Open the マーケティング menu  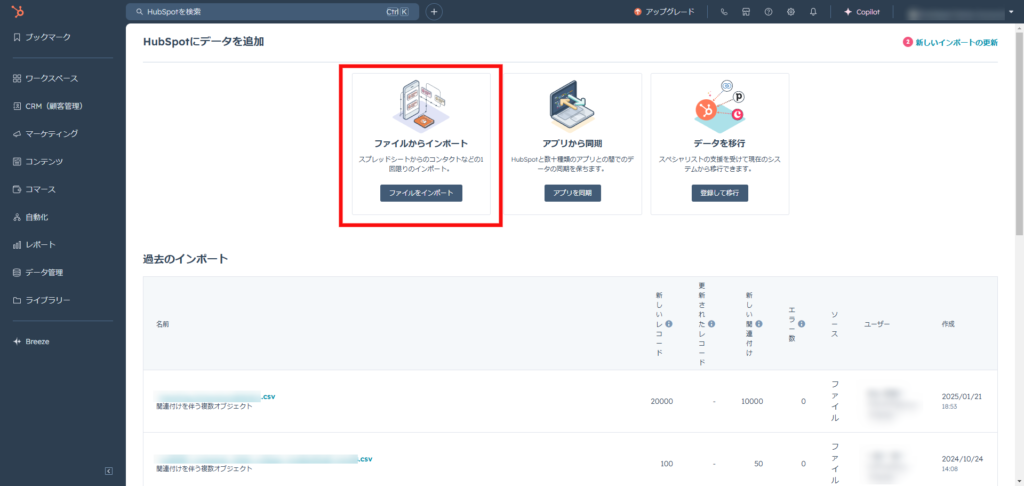tap(46, 133)
